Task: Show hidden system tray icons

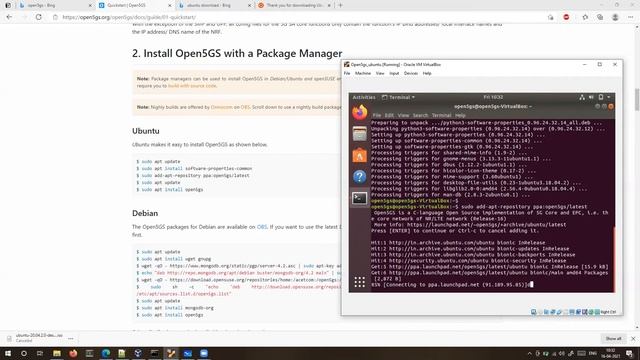Action: pos(529,353)
